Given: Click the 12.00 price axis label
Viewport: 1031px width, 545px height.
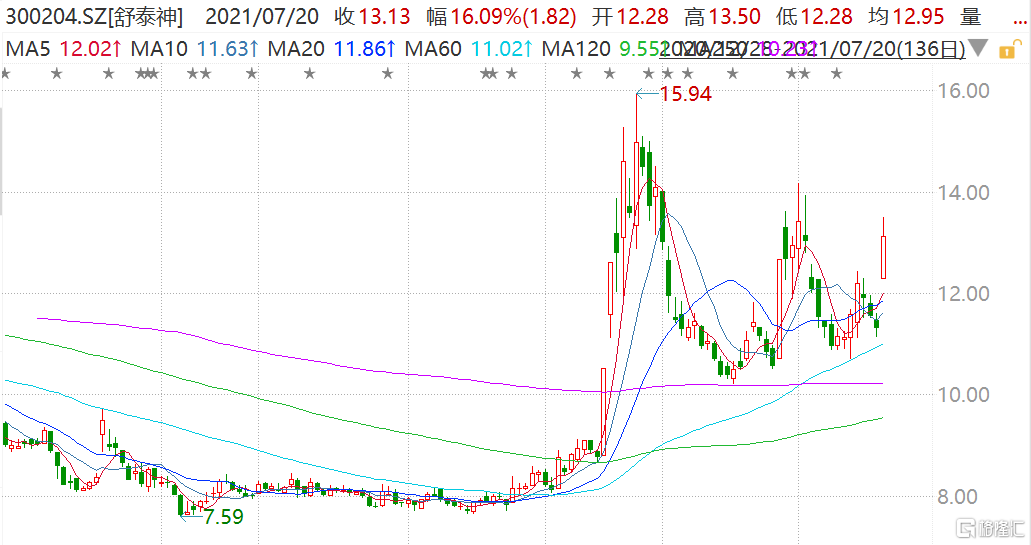Looking at the screenshot, I should coord(963,294).
